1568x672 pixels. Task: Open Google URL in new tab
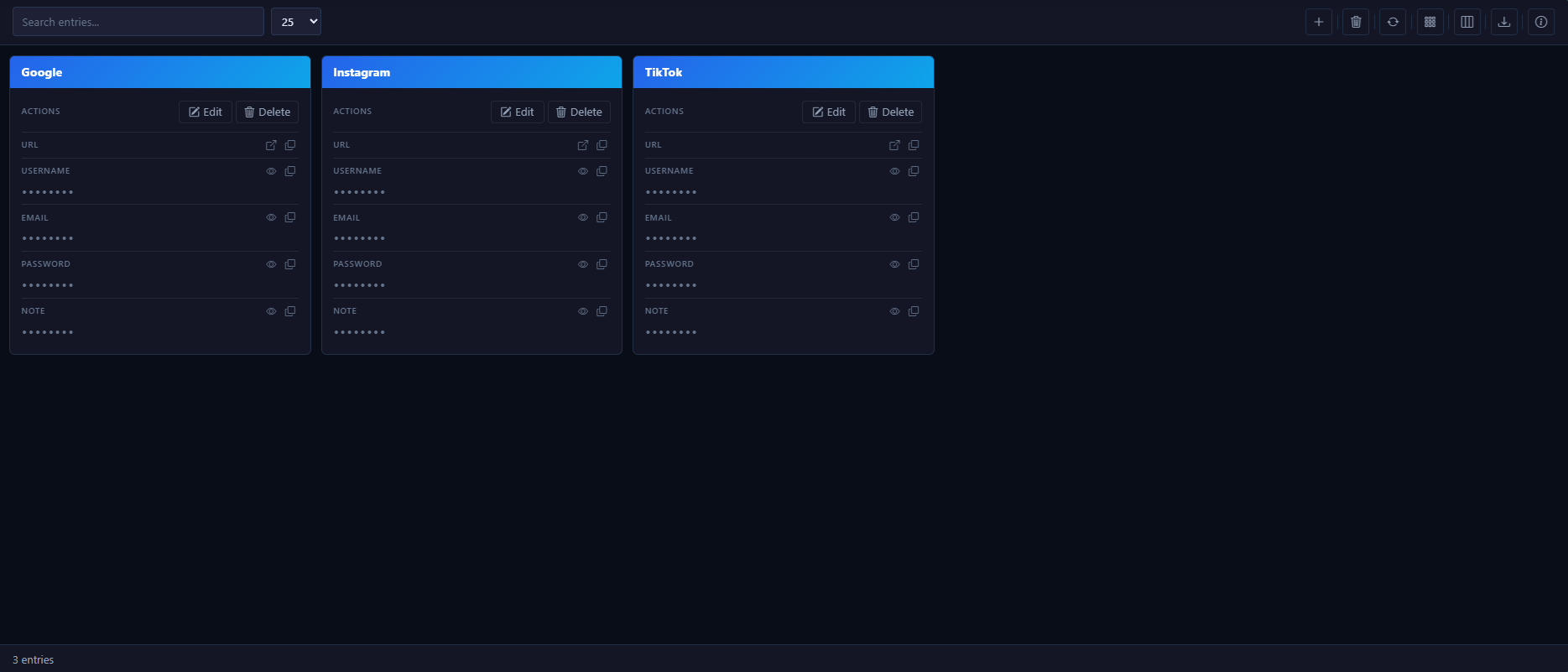[271, 145]
